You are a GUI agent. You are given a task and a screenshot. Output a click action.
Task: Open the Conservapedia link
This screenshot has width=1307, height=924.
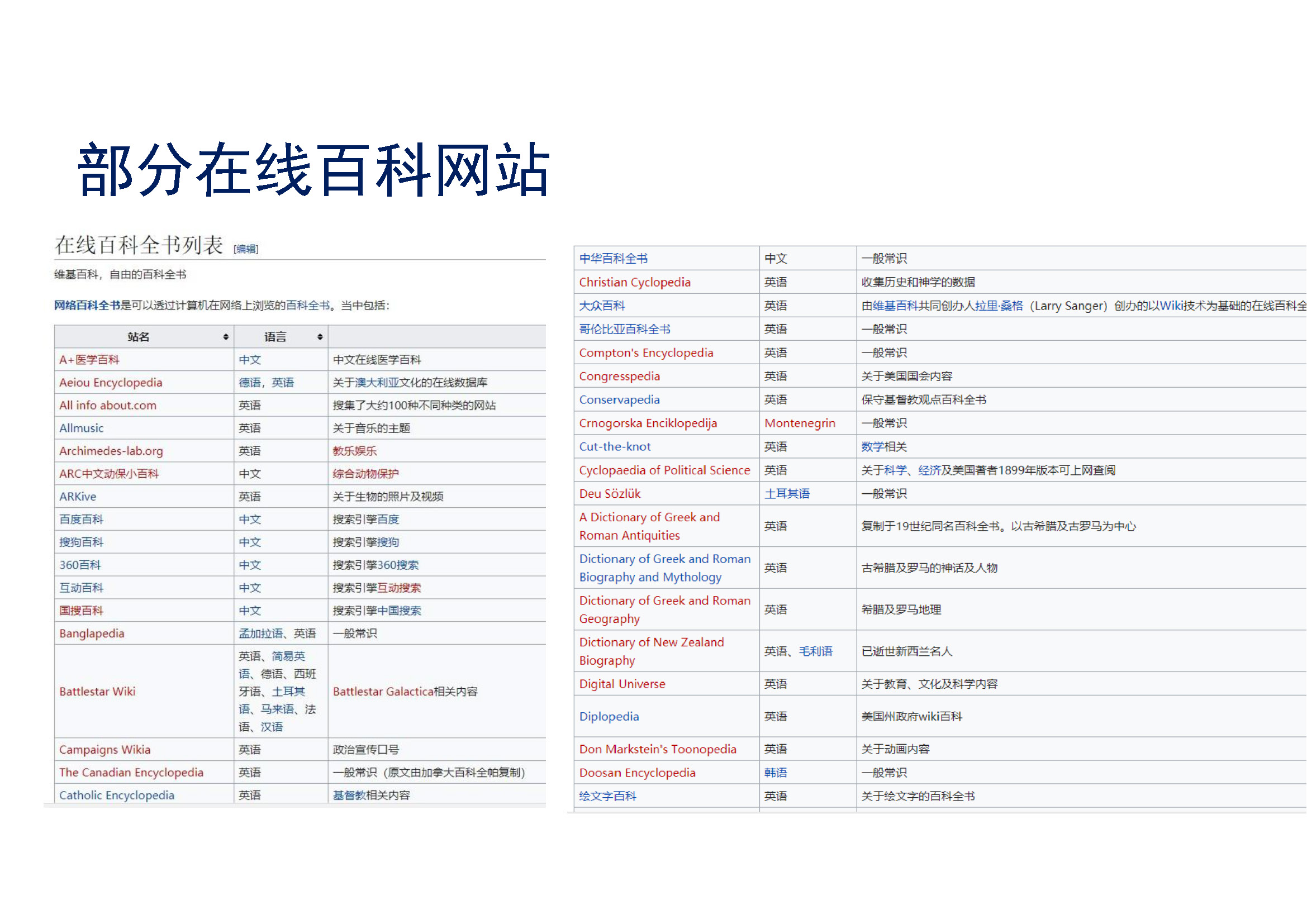(x=619, y=400)
